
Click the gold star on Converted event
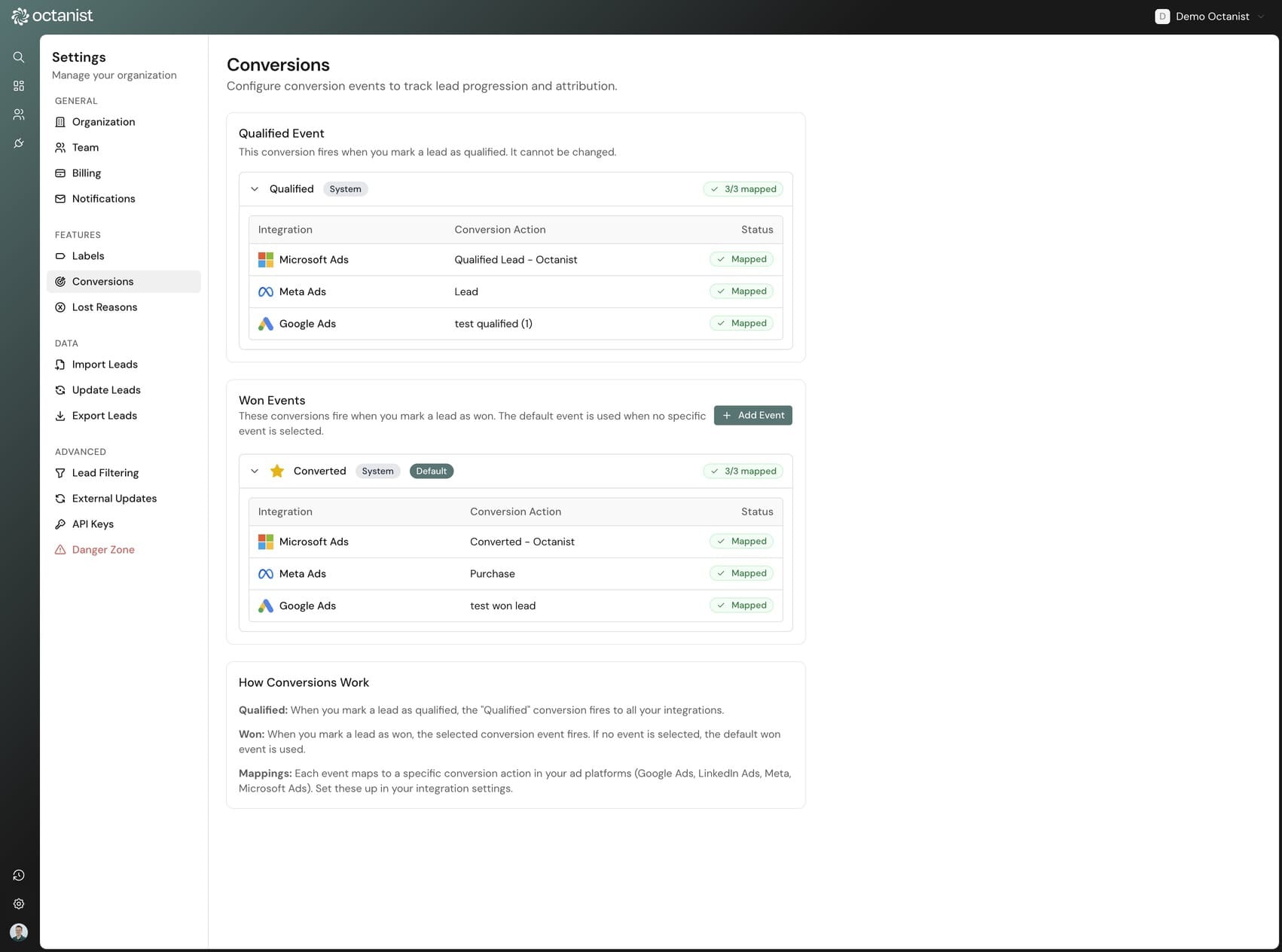point(277,471)
